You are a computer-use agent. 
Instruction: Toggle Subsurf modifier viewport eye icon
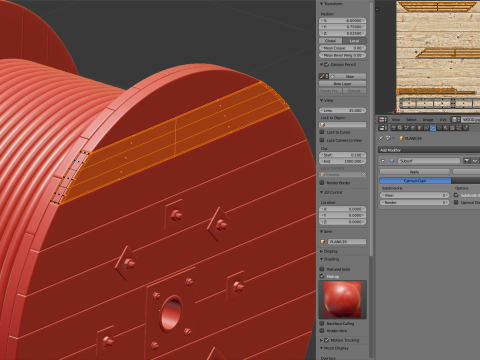click(x=475, y=161)
